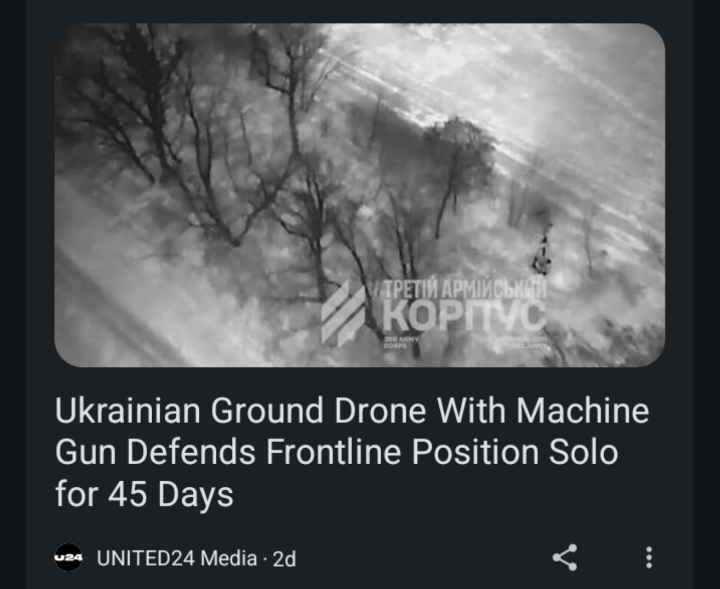Click the word 'Ukrainian' starting the headline
Viewport: 720px width, 589px height.
pos(128,410)
